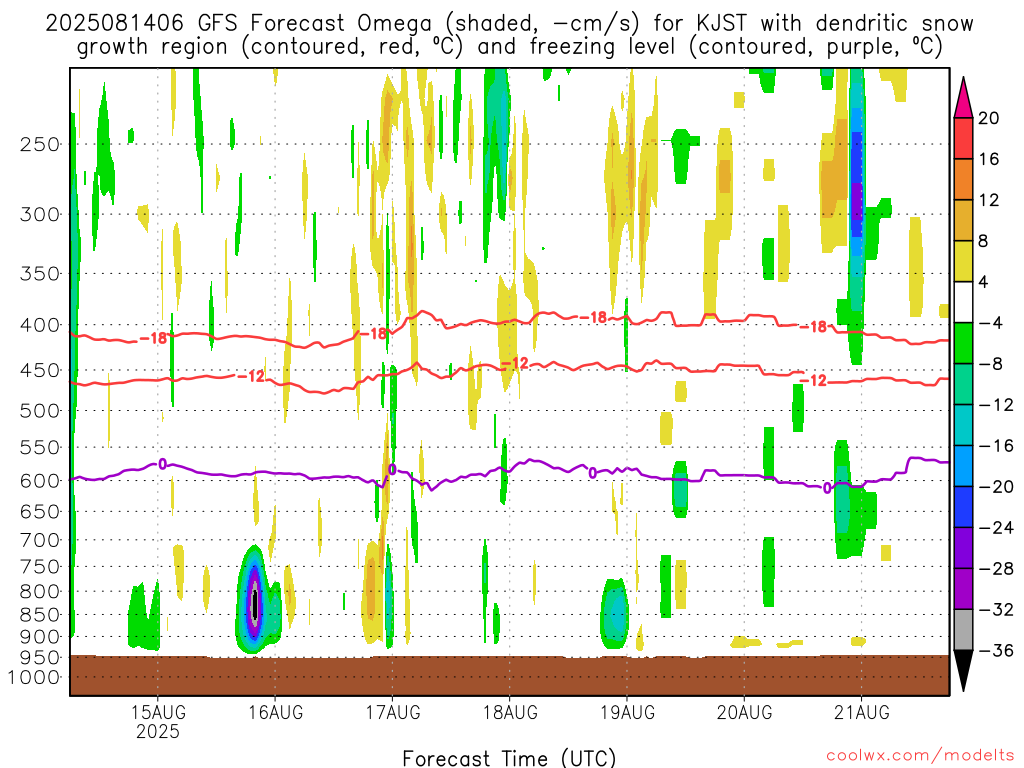
Task: Click the 350 pressure level label
Action: (40, 274)
